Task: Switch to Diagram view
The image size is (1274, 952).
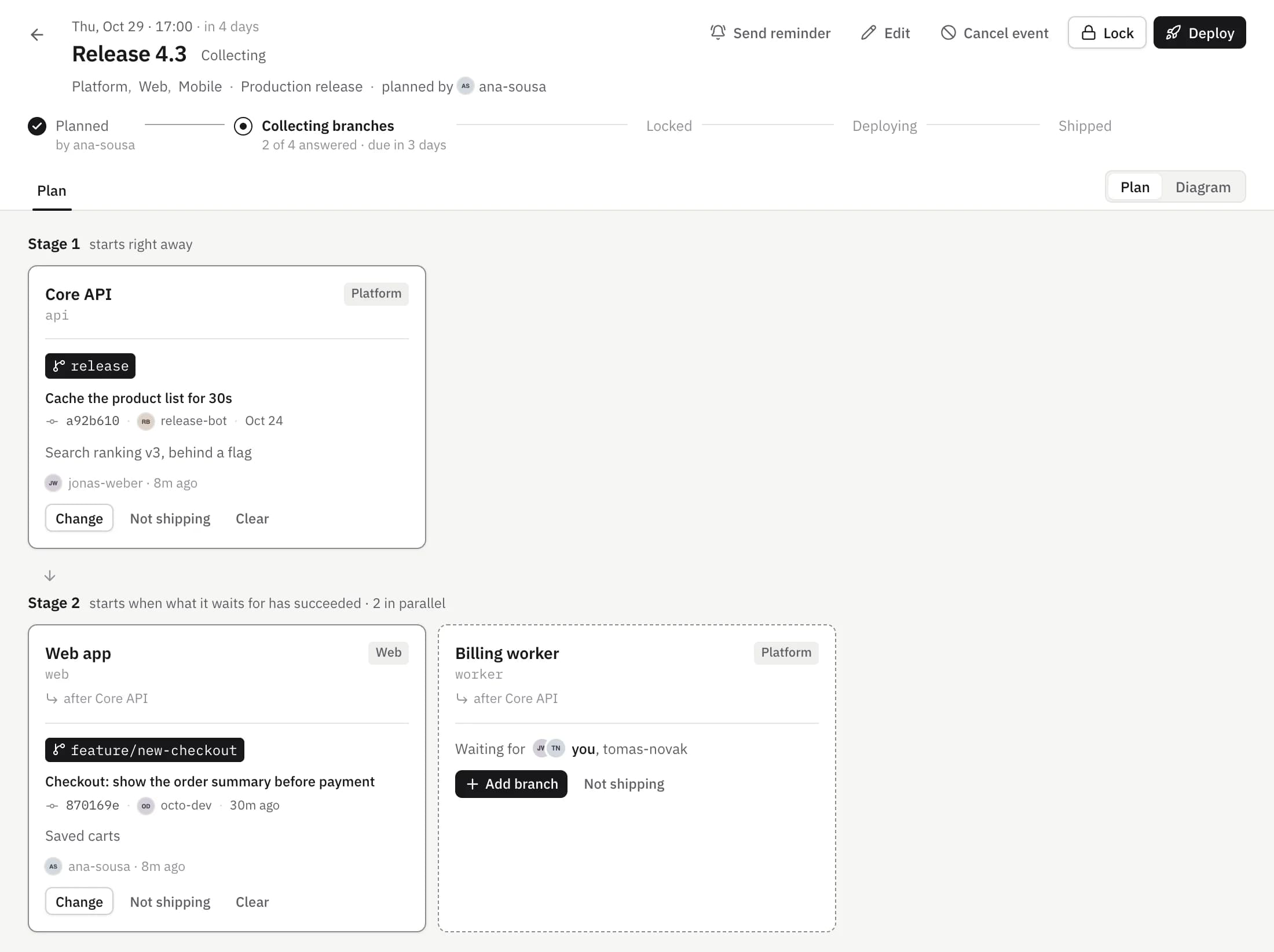Action: tap(1203, 187)
